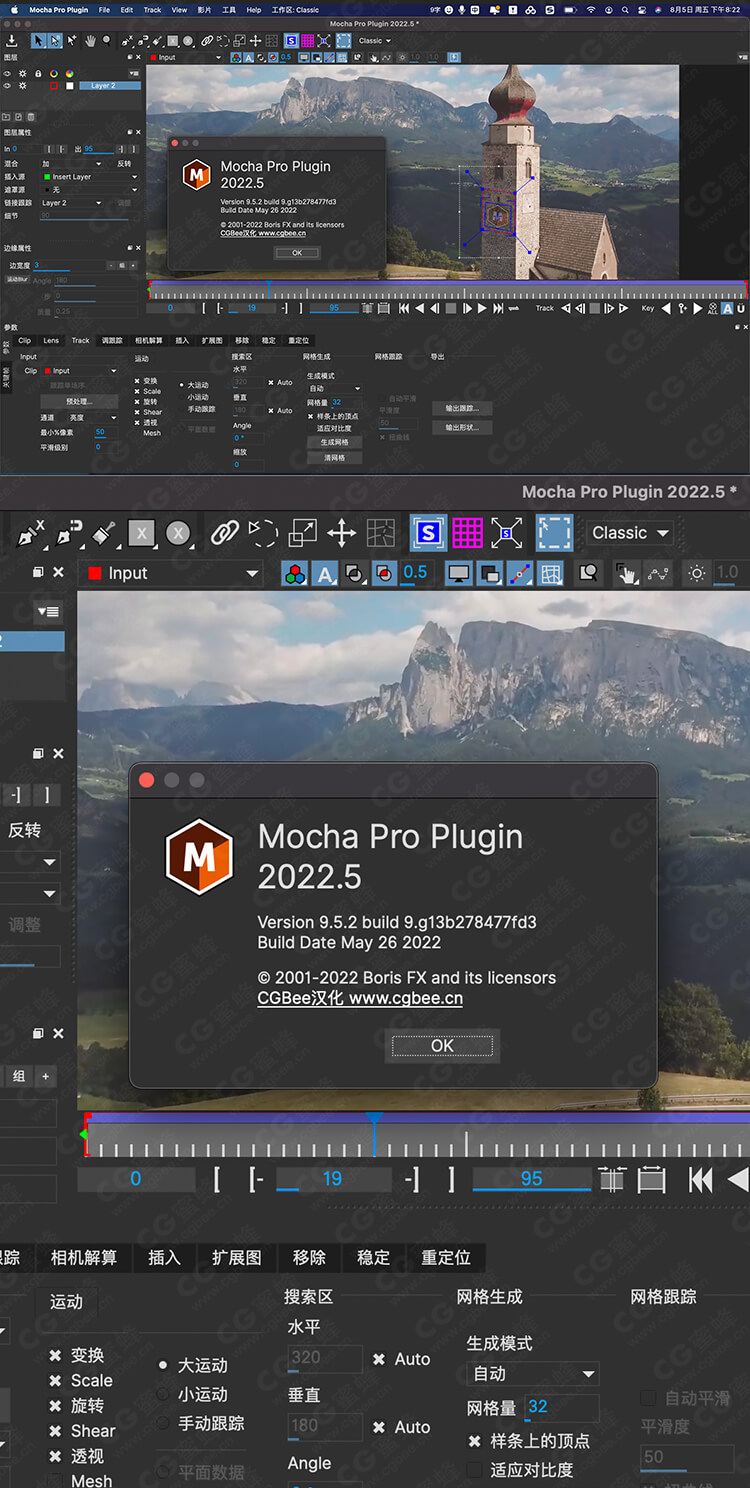Open the Track menu in menu bar

tap(152, 9)
